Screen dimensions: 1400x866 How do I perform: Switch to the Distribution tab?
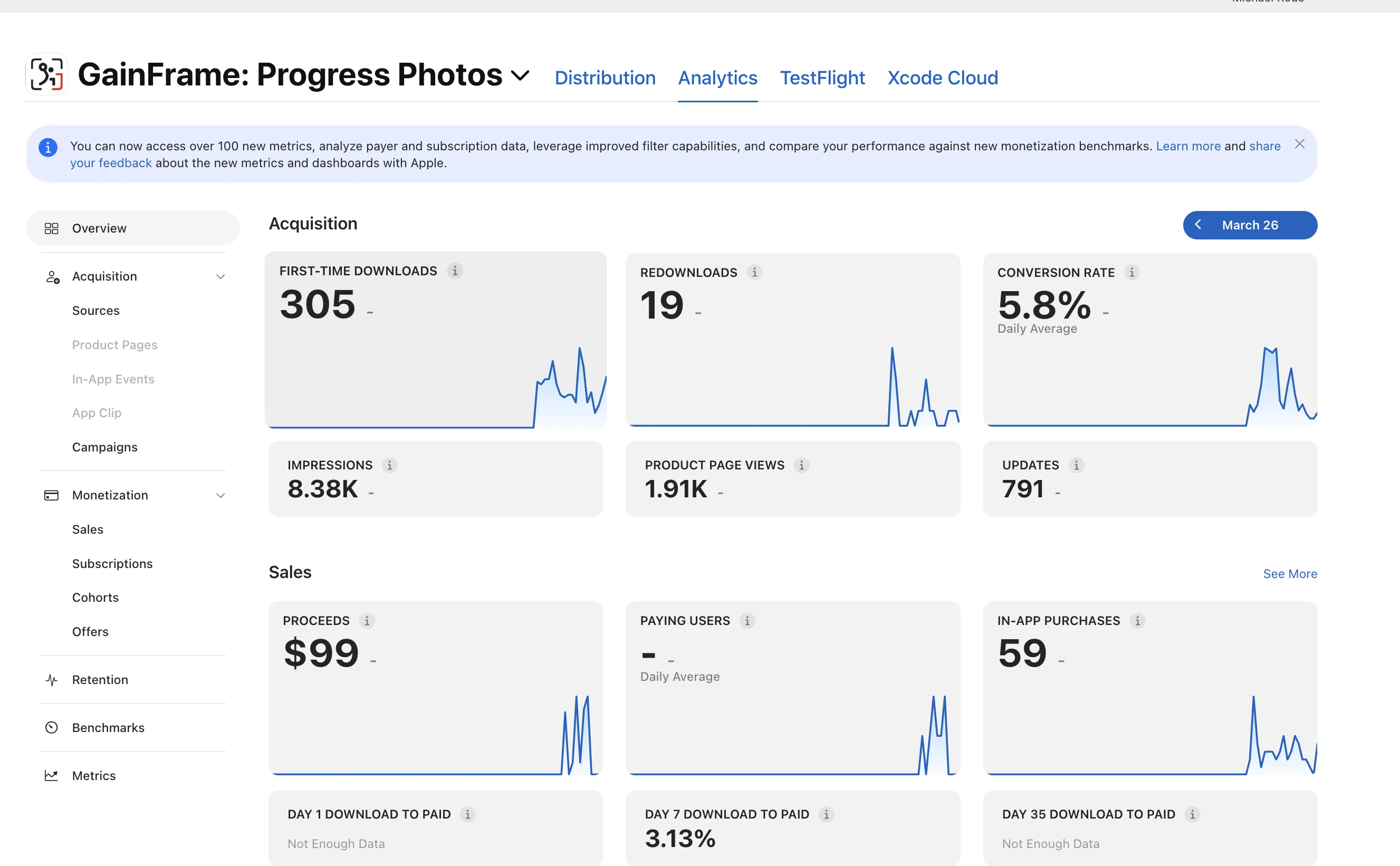(x=605, y=78)
